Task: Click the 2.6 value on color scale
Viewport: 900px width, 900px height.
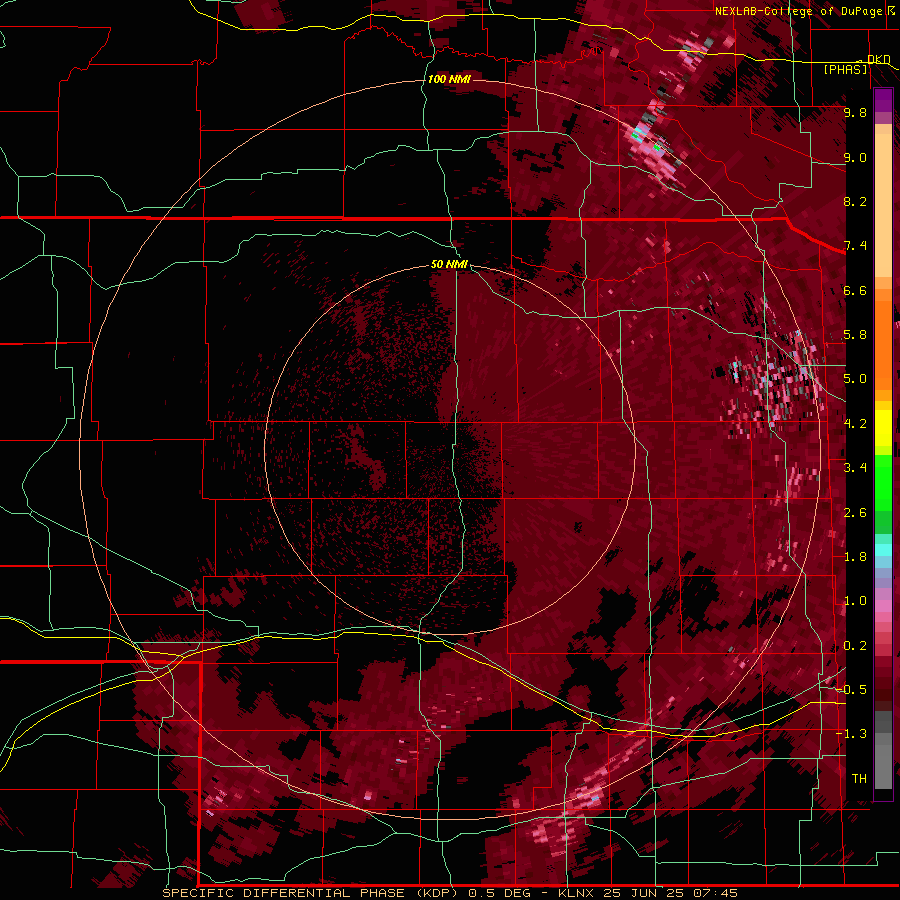Action: (x=855, y=513)
